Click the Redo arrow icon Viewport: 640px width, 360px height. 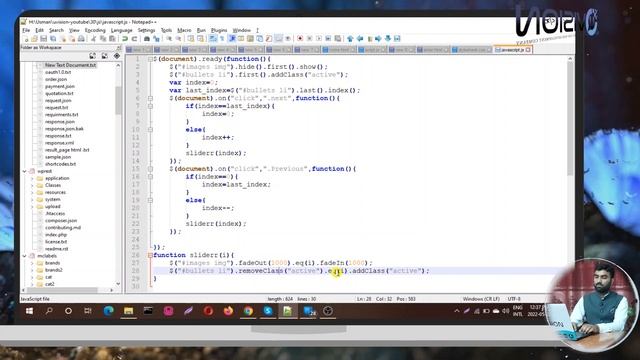tap(134, 39)
